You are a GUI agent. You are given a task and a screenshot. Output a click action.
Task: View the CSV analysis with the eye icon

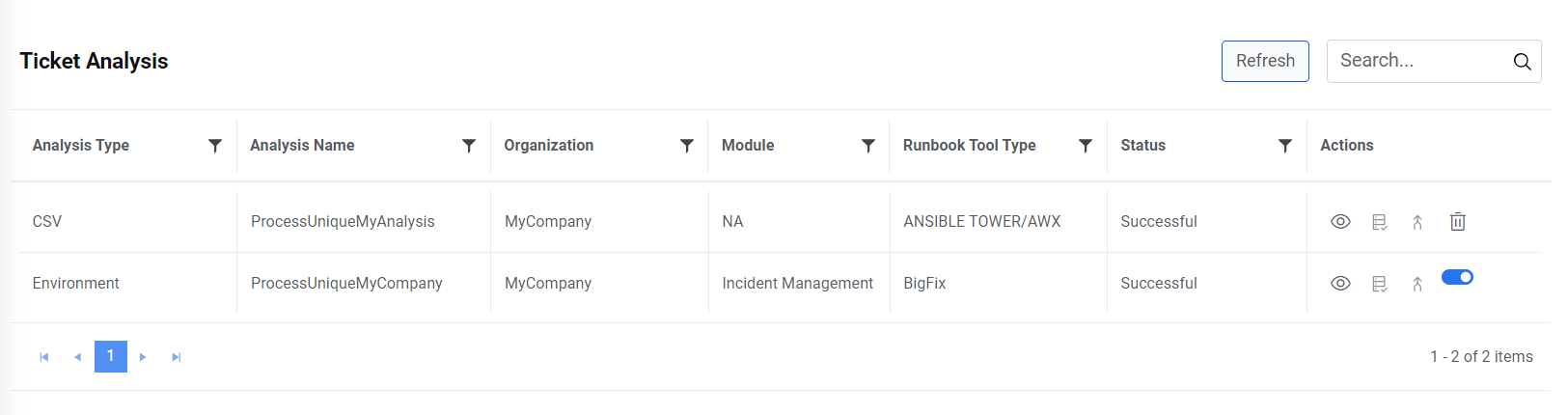coord(1340,222)
